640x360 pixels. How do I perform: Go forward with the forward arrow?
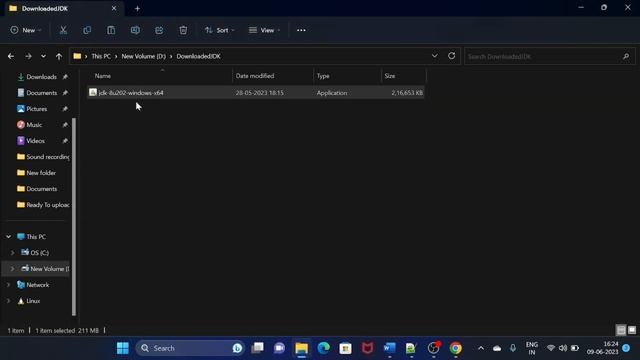pyautogui.click(x=28, y=56)
